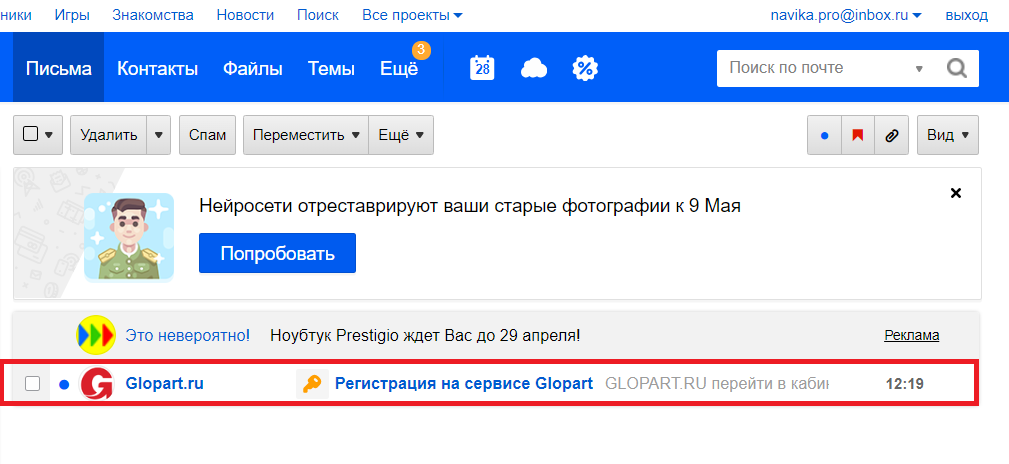Toggle unread dot on Glopart email

pos(64,384)
